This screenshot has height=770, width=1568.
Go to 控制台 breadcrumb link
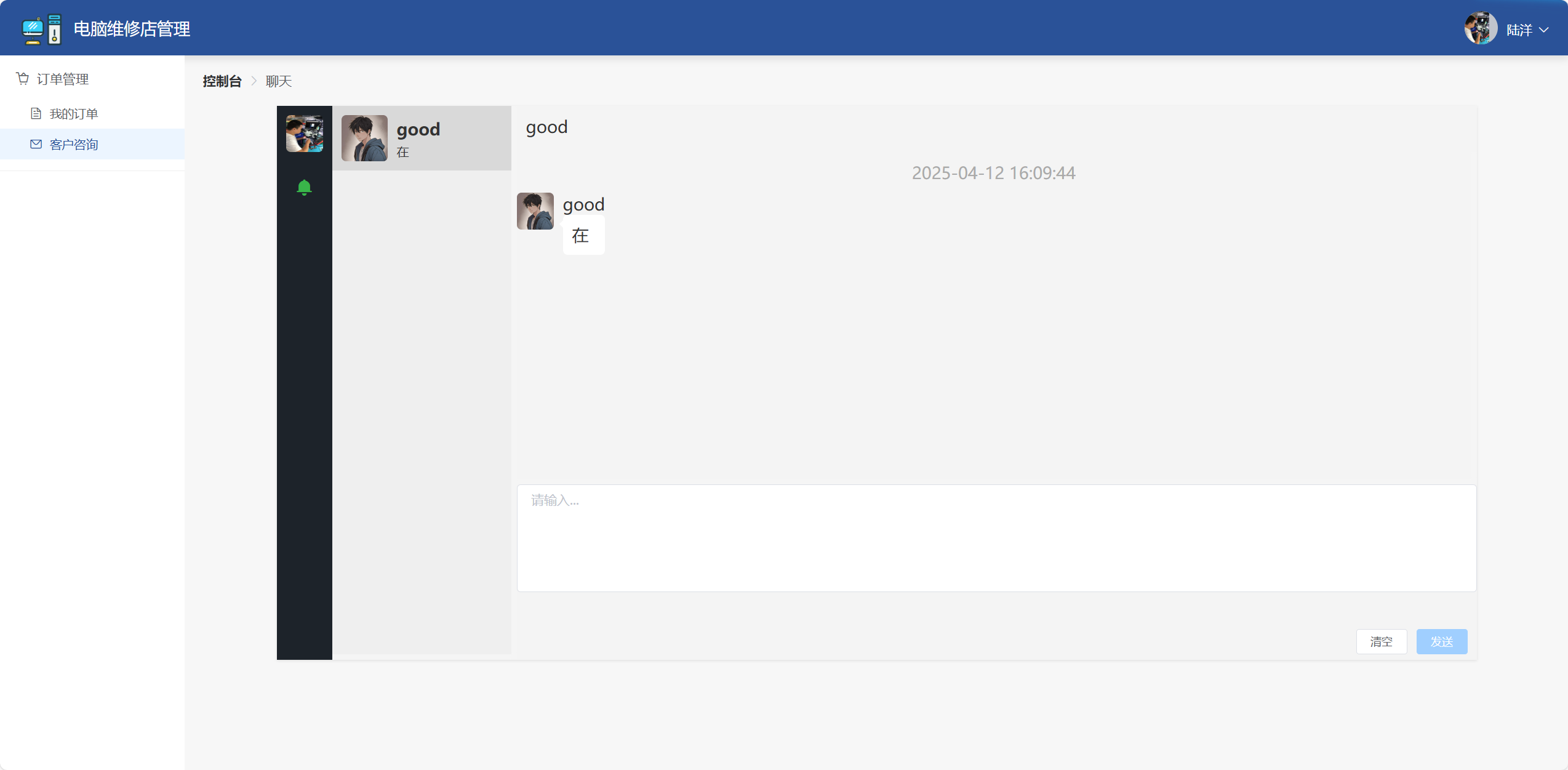point(222,81)
